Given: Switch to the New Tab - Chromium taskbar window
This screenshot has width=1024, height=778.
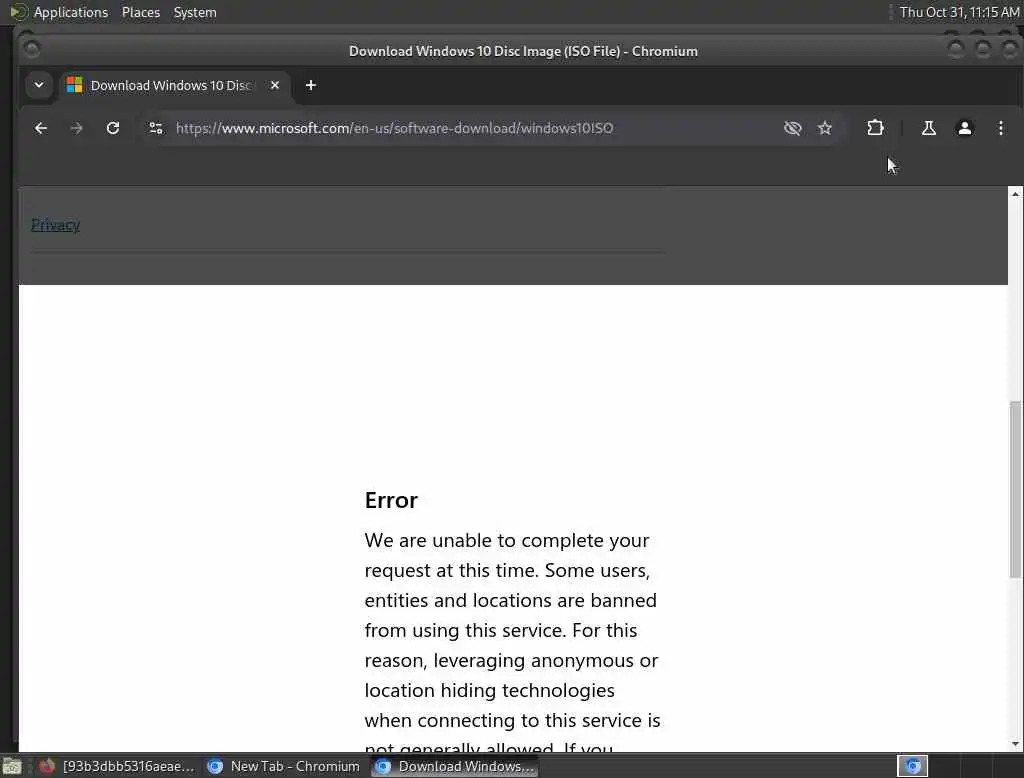Looking at the screenshot, I should pyautogui.click(x=283, y=766).
